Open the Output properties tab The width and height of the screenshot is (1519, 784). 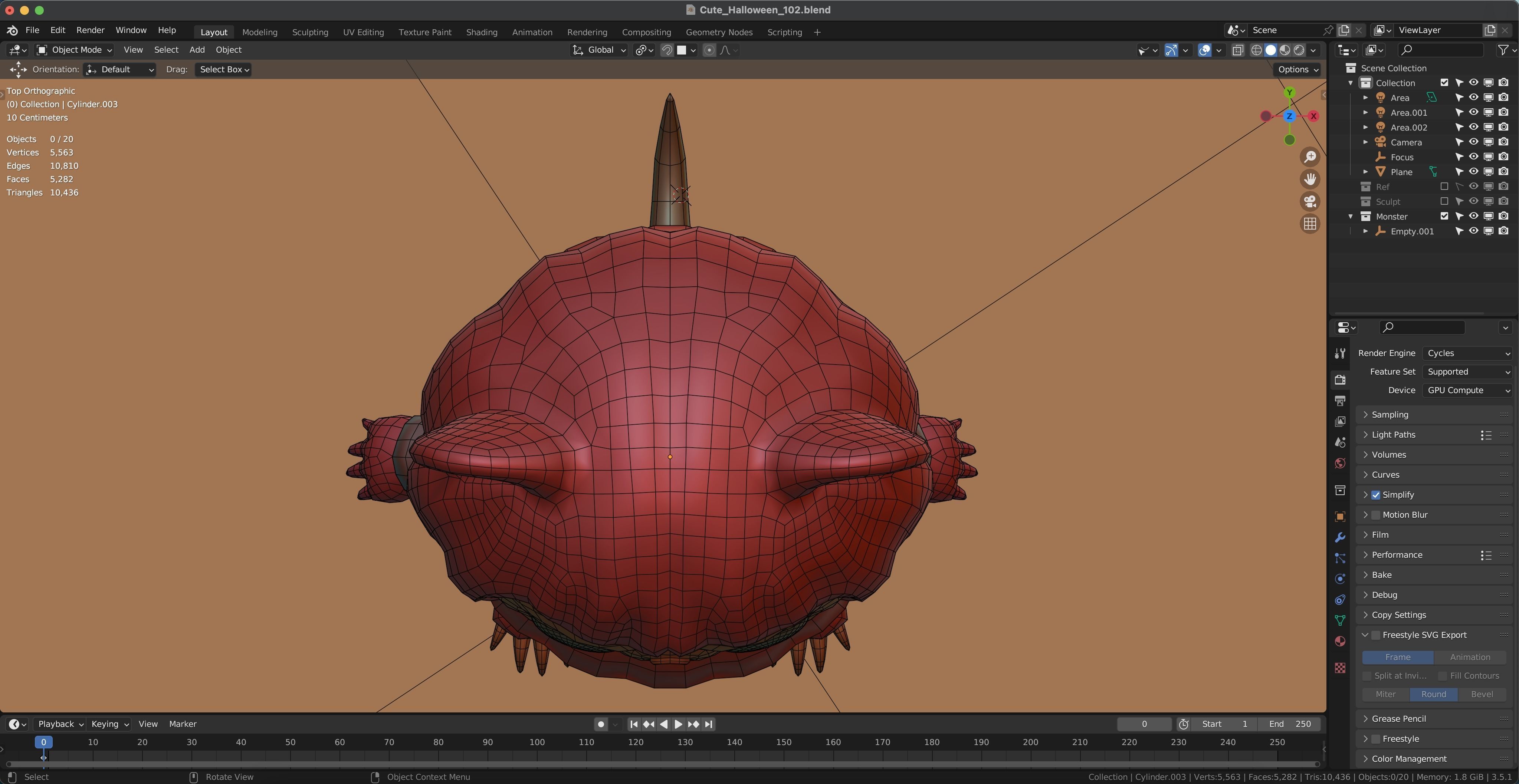tap(1340, 401)
